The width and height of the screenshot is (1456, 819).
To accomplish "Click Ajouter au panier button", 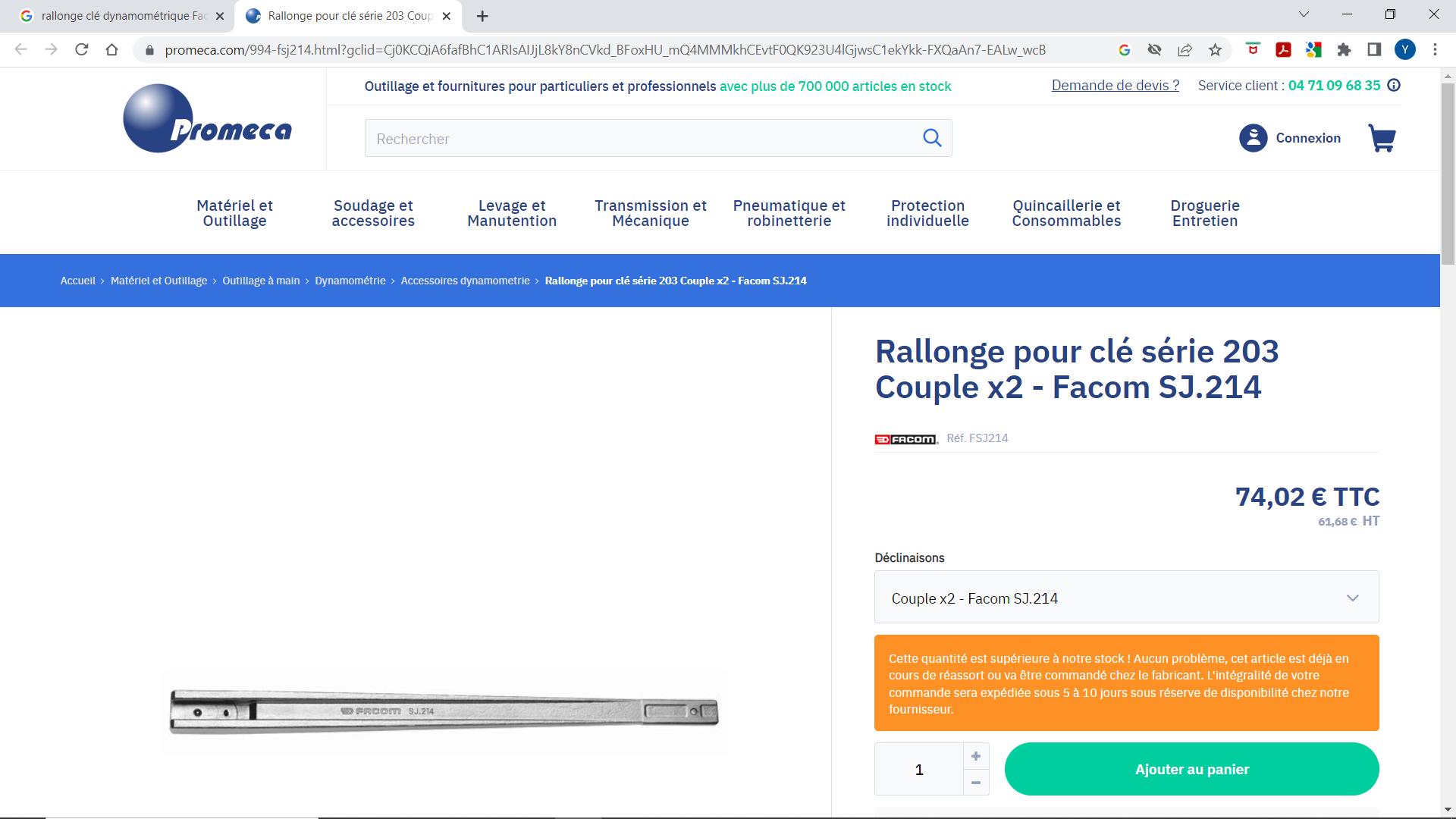I will (1191, 769).
